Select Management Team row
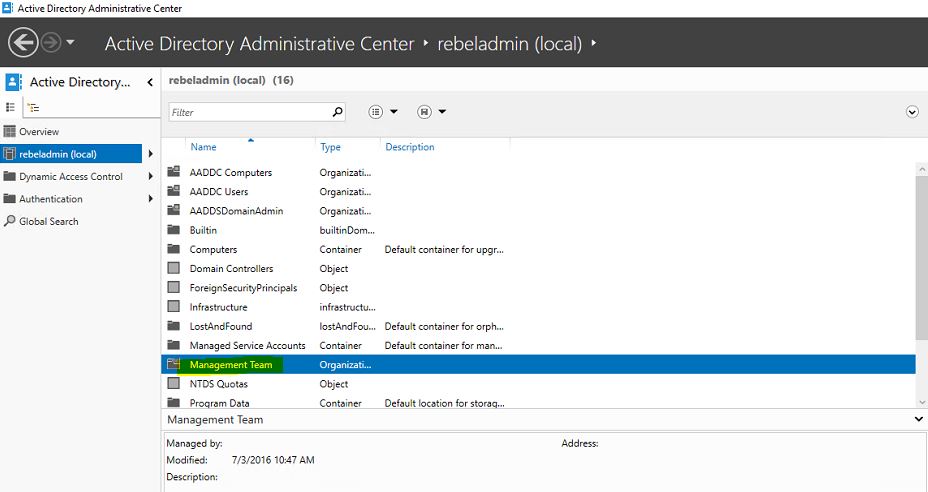Image resolution: width=928 pixels, height=492 pixels. click(x=538, y=365)
